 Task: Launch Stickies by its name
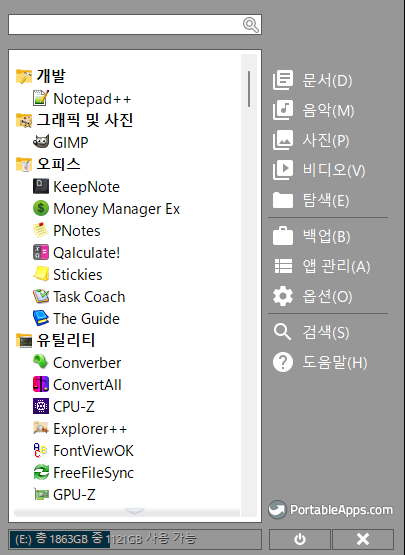coord(78,275)
